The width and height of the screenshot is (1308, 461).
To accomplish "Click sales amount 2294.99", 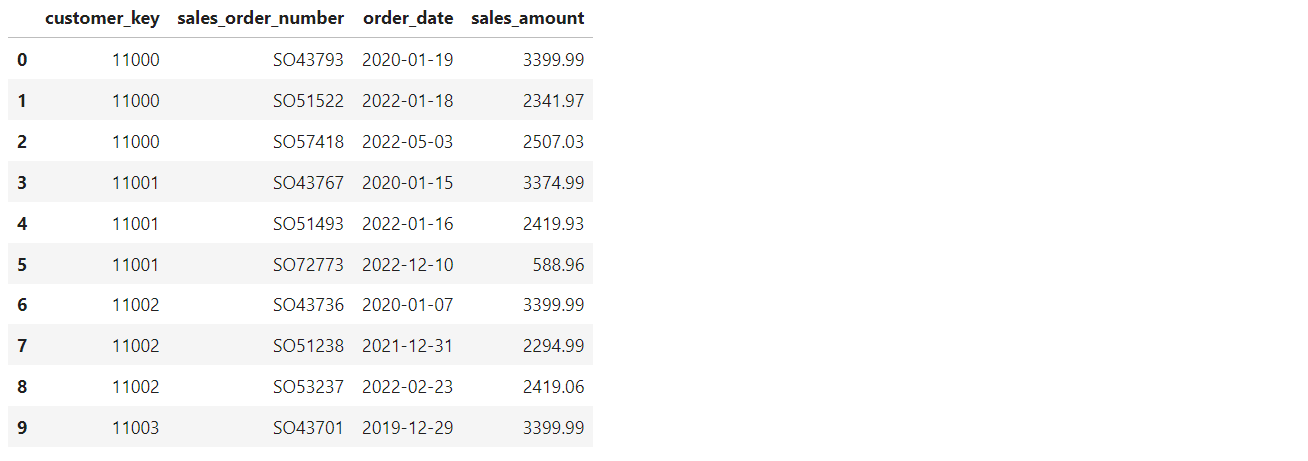I will [553, 346].
